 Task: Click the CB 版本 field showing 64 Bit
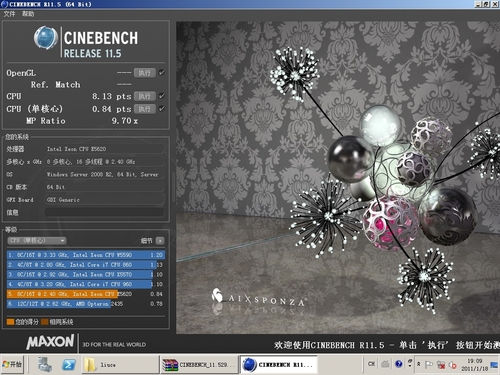pyautogui.click(x=104, y=187)
